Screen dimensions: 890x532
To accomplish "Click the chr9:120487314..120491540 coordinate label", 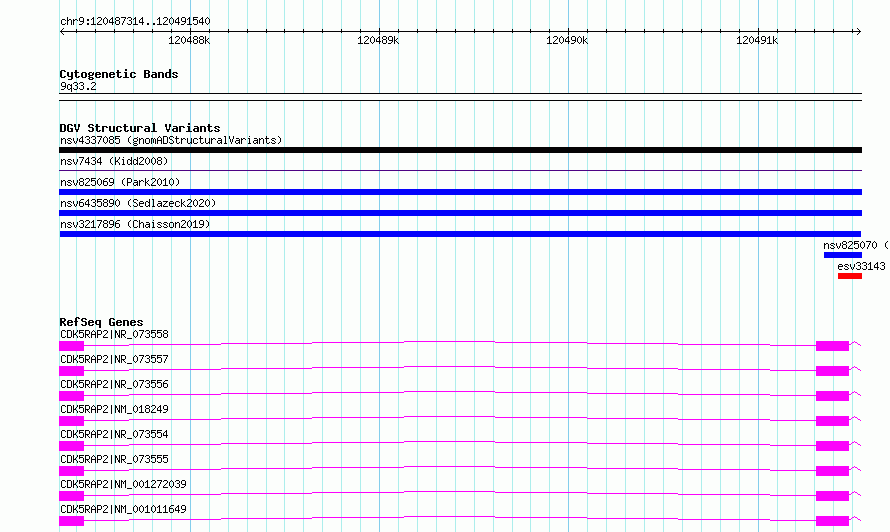I will (x=135, y=21).
